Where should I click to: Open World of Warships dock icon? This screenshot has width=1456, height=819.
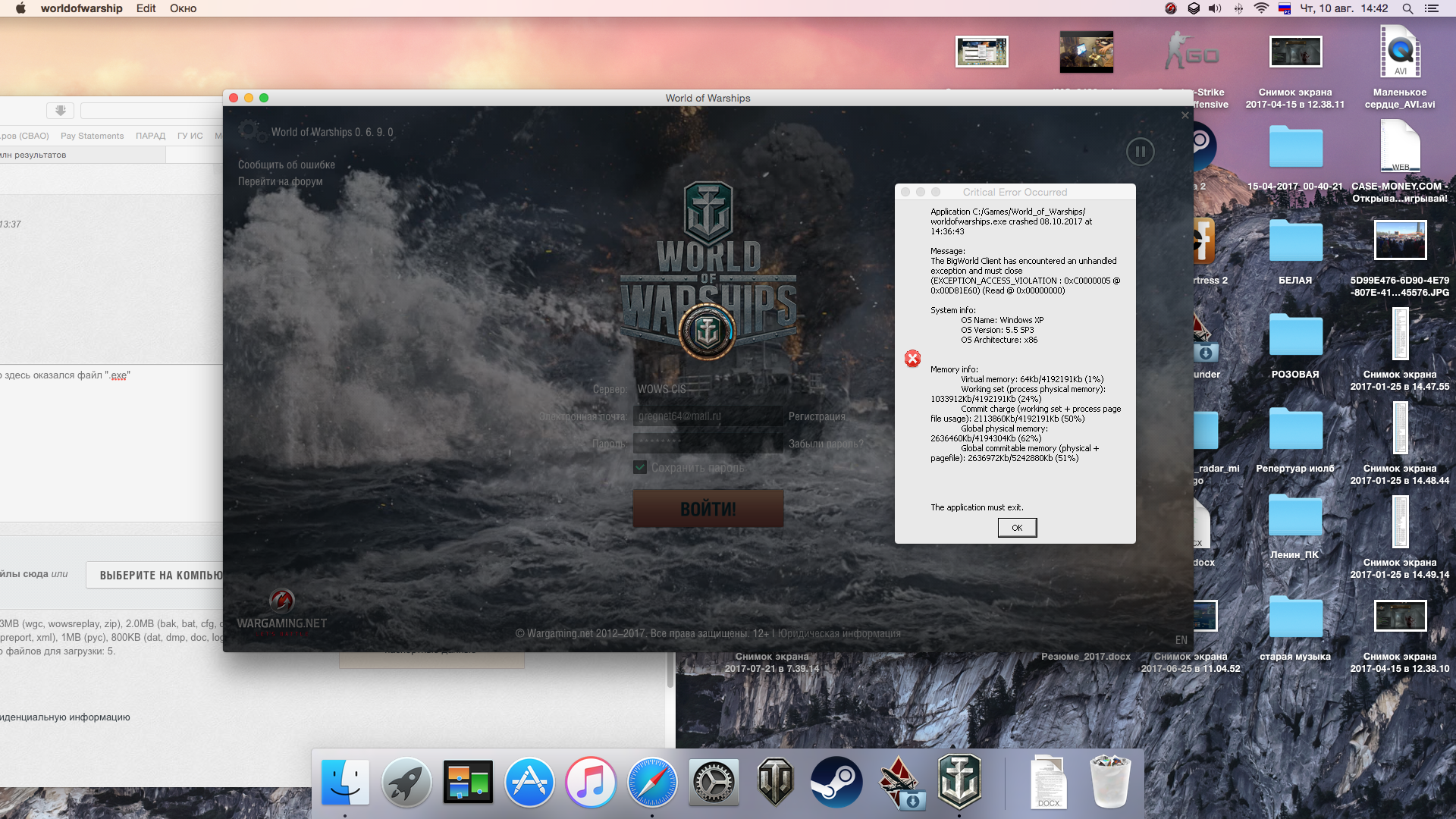click(959, 781)
